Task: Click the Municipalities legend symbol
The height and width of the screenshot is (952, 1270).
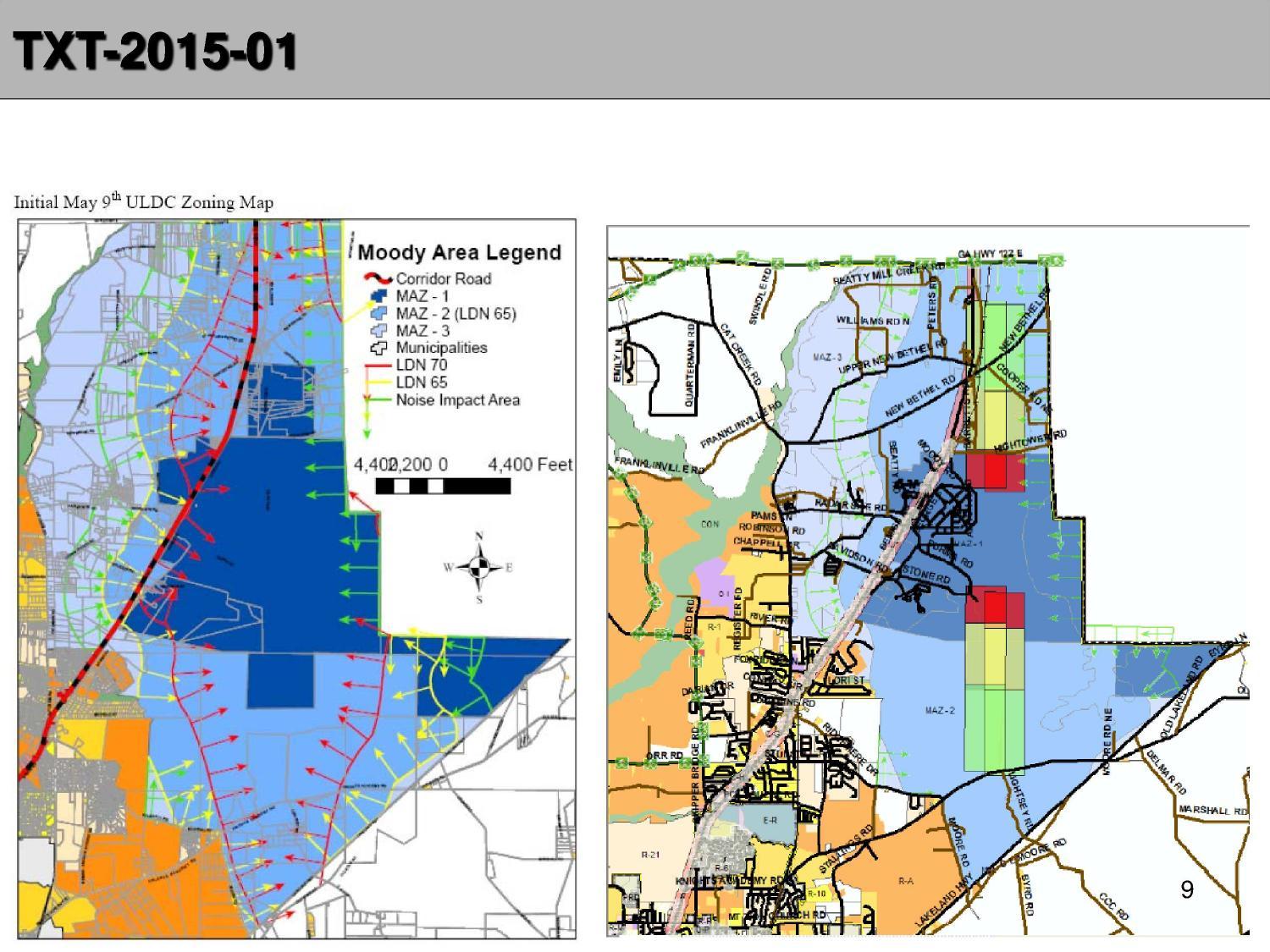Action: coord(378,348)
